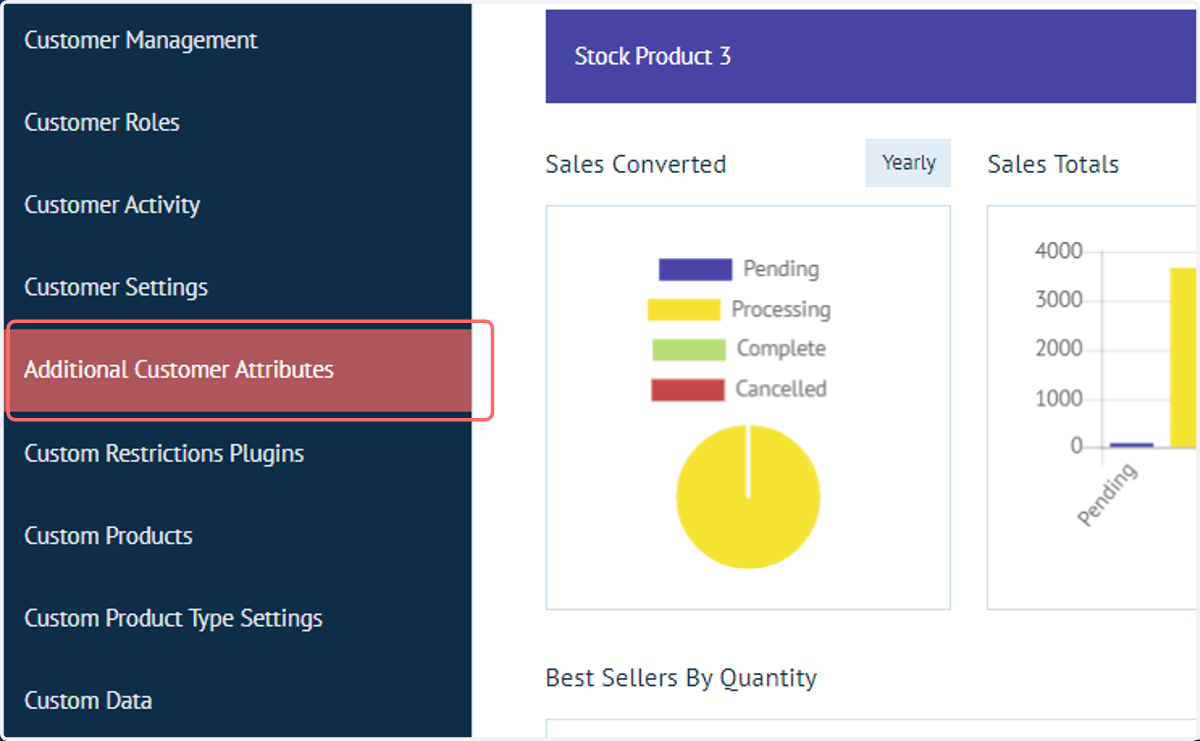Toggle the Processing legend swatch

(684, 309)
